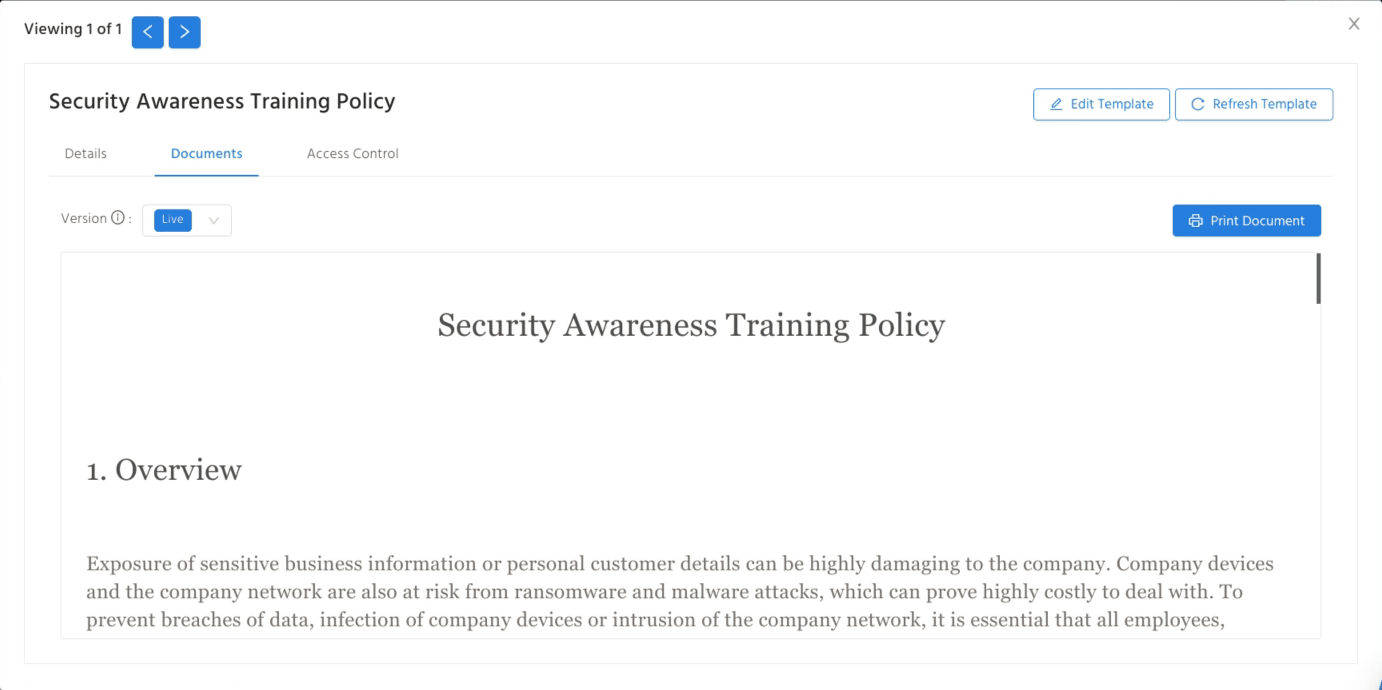Click the Exposure of sensitive business paragraph
1382x690 pixels.
click(680, 591)
